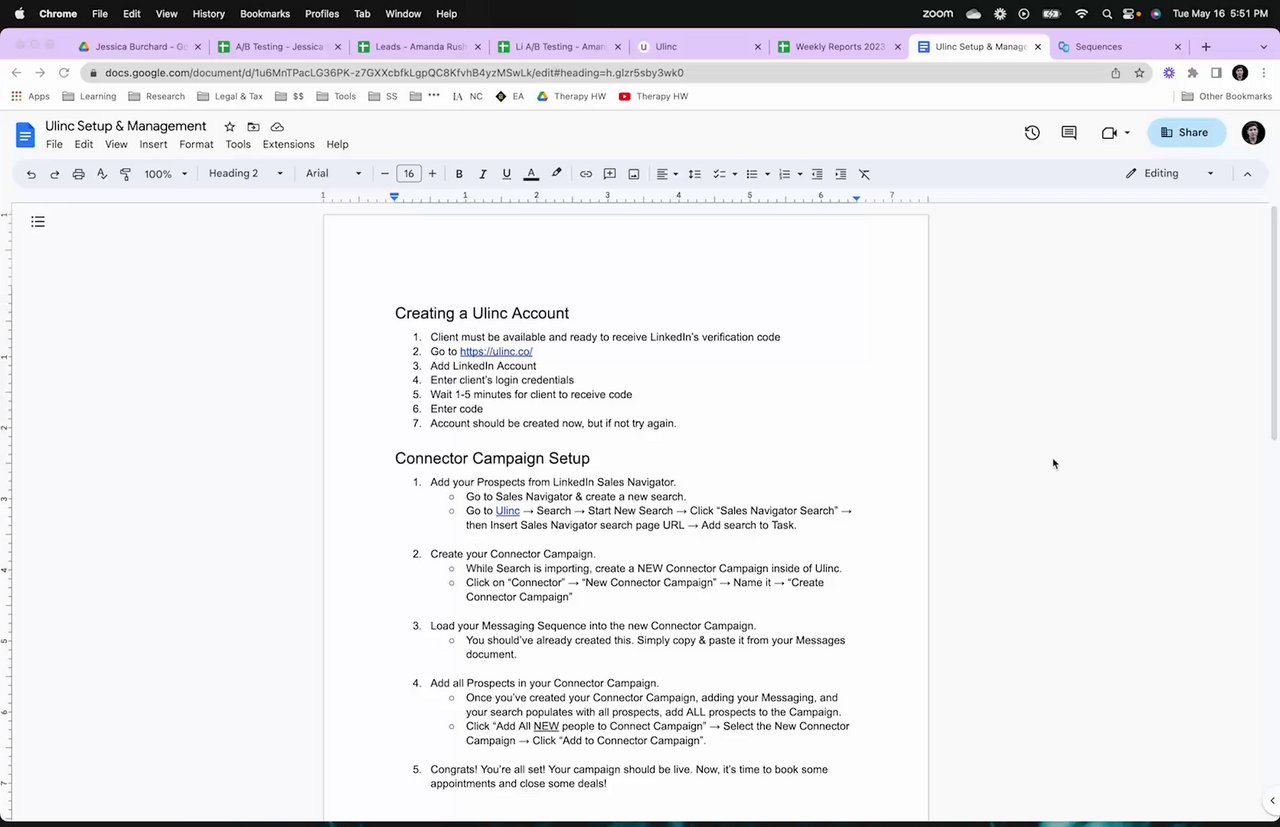This screenshot has width=1280, height=827.
Task: Clear formatting
Action: pyautogui.click(x=864, y=174)
